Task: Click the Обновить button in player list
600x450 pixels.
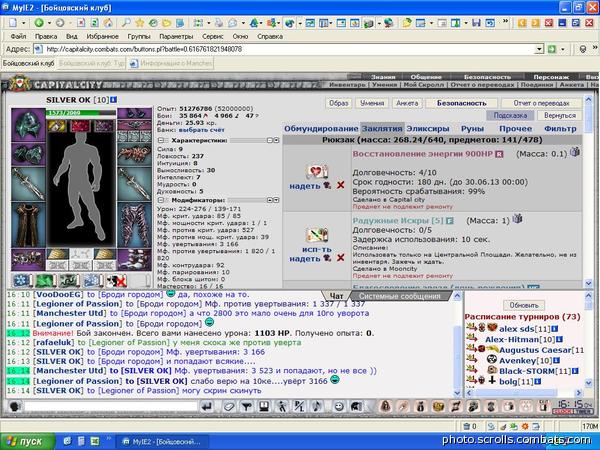Action: (524, 305)
